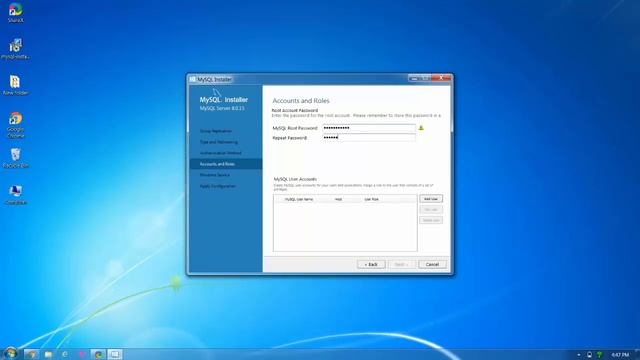640x360 pixels.
Task: Click the Edit User button
Action: point(431,209)
